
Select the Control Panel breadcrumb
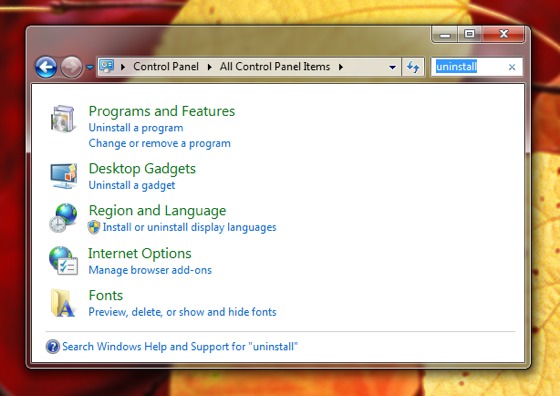click(166, 66)
